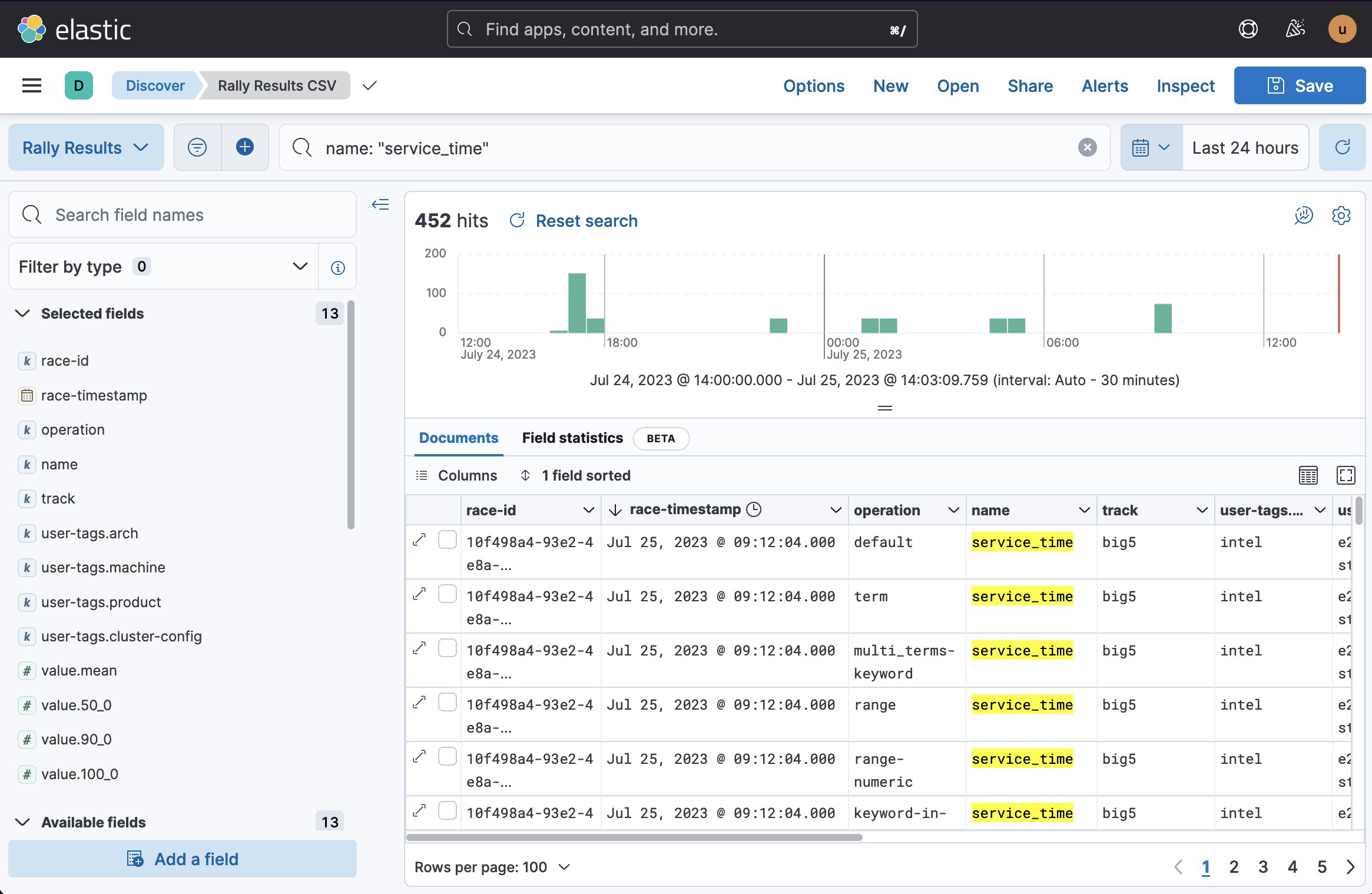Open the edit visualization icon

[1303, 216]
